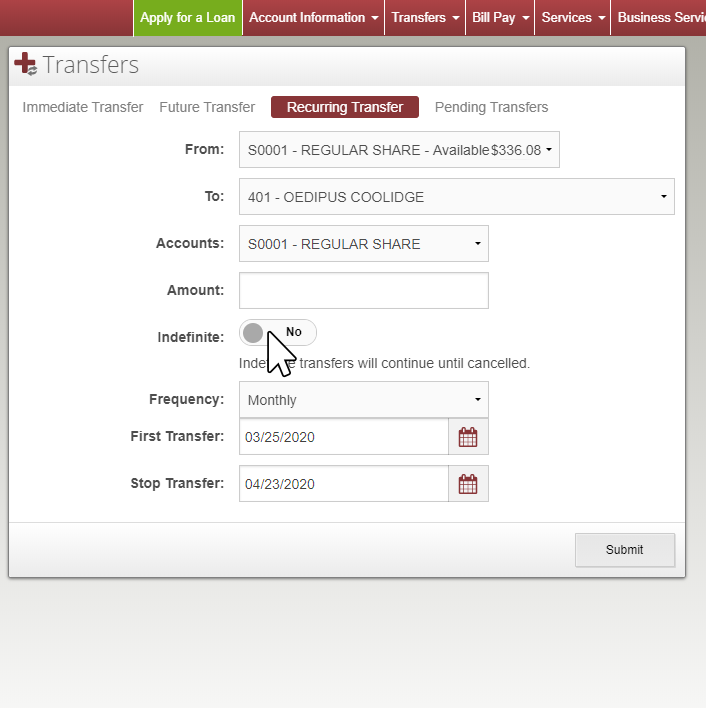
Task: Switch to the Future Transfer tab
Action: coord(207,107)
